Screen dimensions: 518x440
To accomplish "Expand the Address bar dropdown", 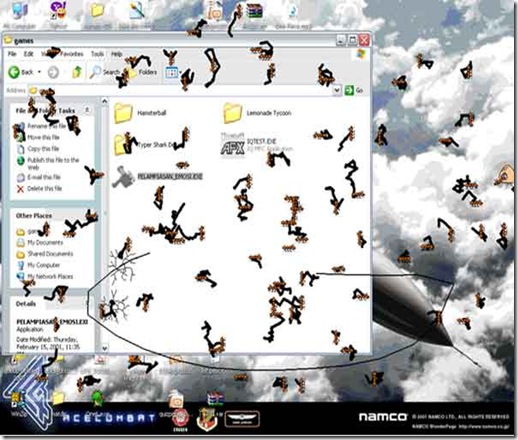I will coord(337,90).
